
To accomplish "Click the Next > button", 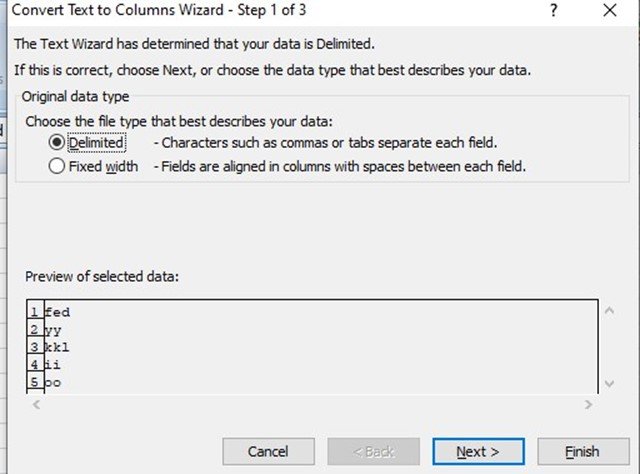I will click(478, 452).
